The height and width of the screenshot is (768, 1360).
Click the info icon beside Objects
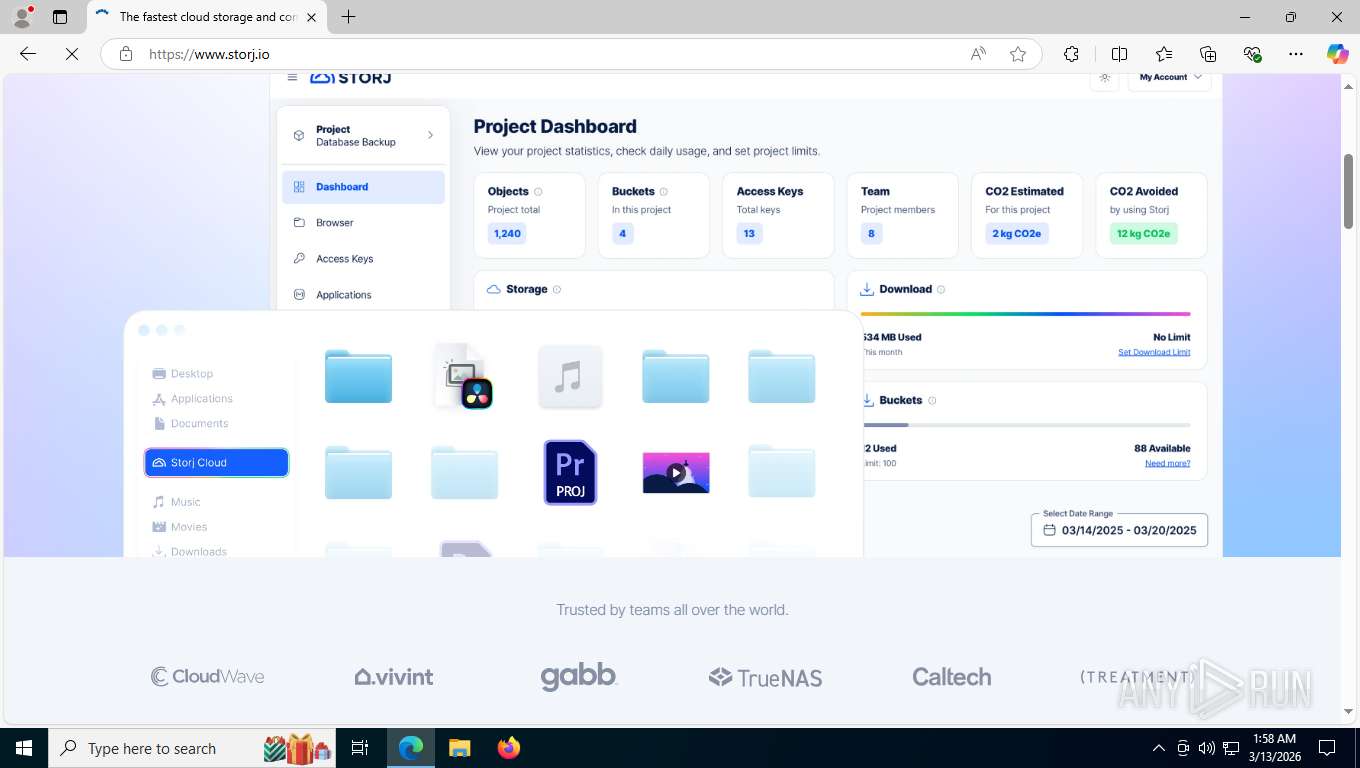[x=538, y=192]
